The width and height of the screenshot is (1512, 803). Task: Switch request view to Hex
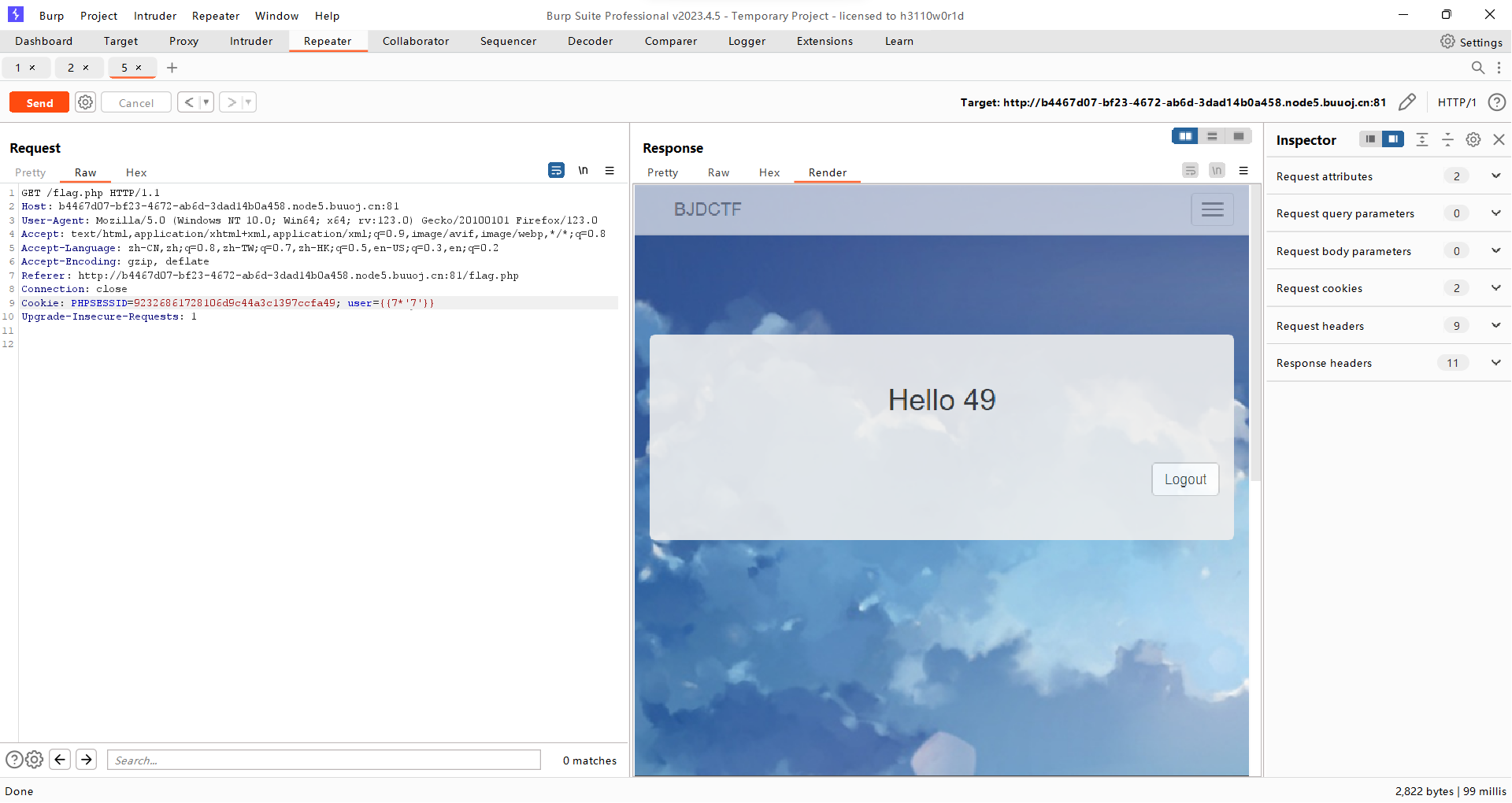[136, 172]
